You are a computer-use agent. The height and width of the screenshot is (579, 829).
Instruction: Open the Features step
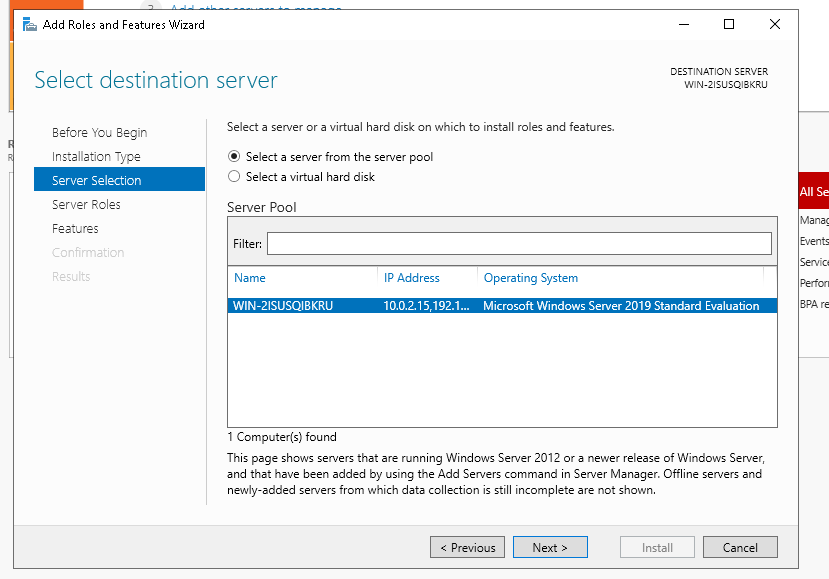point(75,229)
